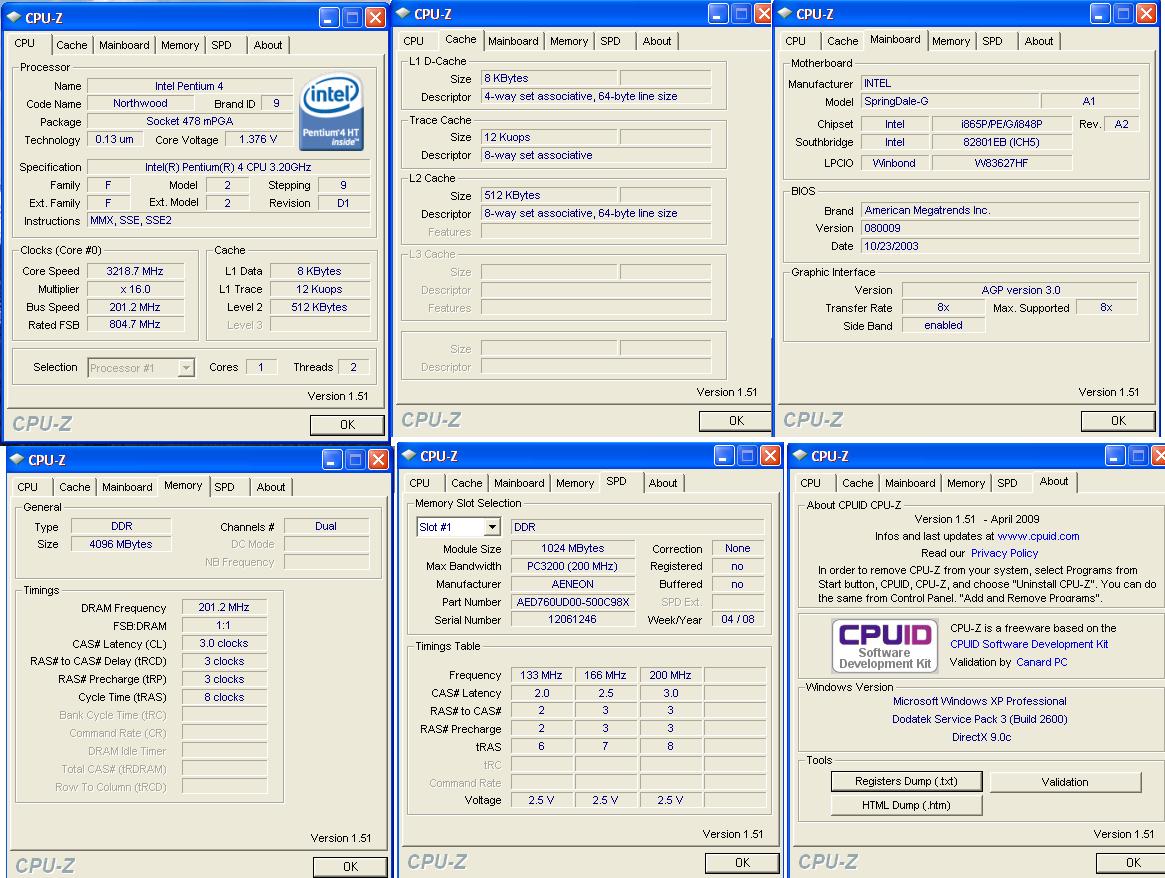Click the memory Size value '4096 MBytes'
This screenshot has height=878, width=1165.
(120, 544)
